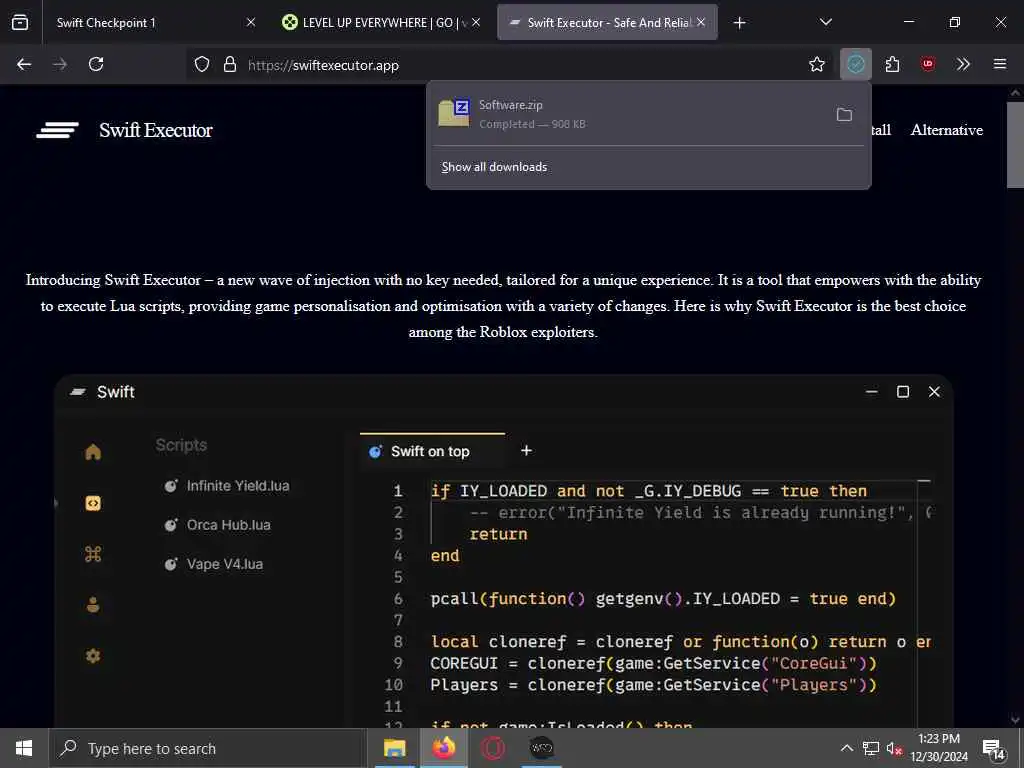
Task: Select the Swift script editor icon
Action: point(93,503)
